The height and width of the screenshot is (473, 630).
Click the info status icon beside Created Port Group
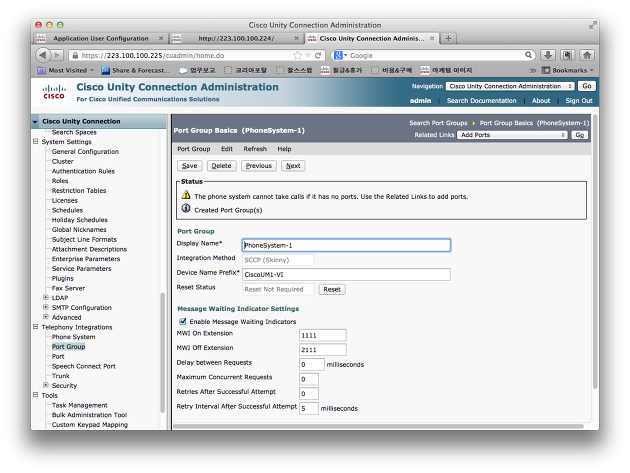186,209
